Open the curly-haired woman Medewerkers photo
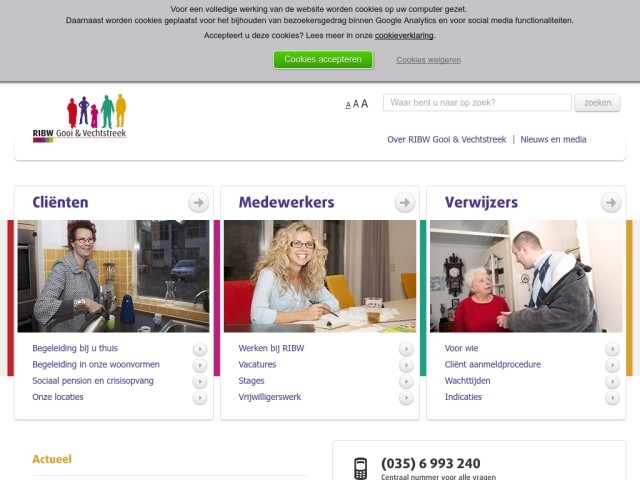 [x=320, y=276]
